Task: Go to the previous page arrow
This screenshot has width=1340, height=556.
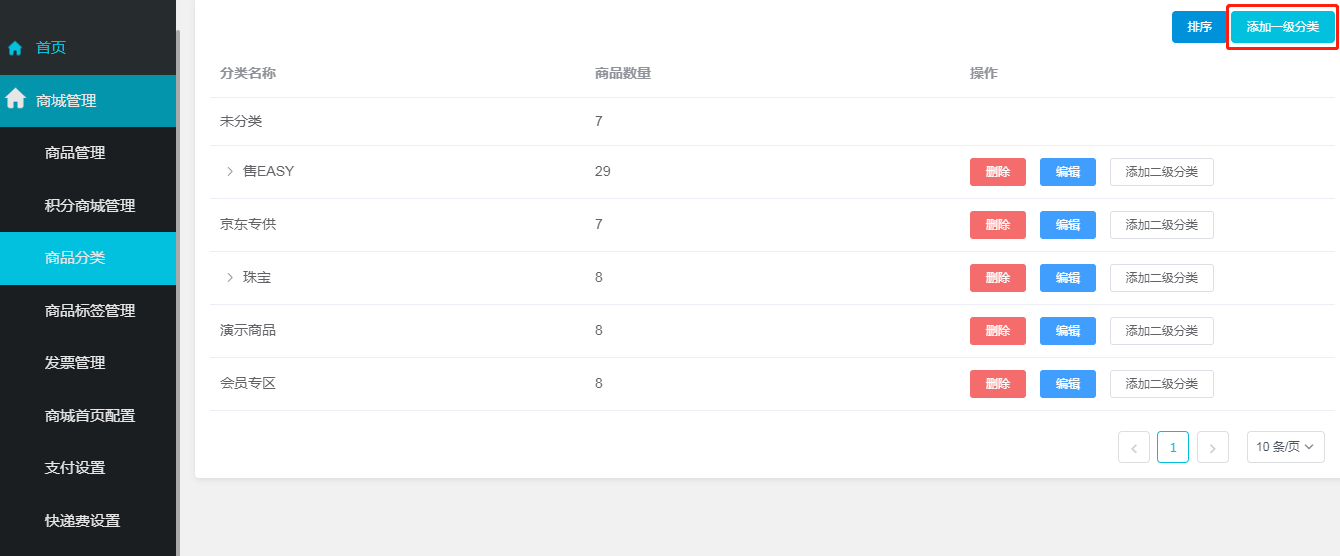Action: coord(1133,448)
